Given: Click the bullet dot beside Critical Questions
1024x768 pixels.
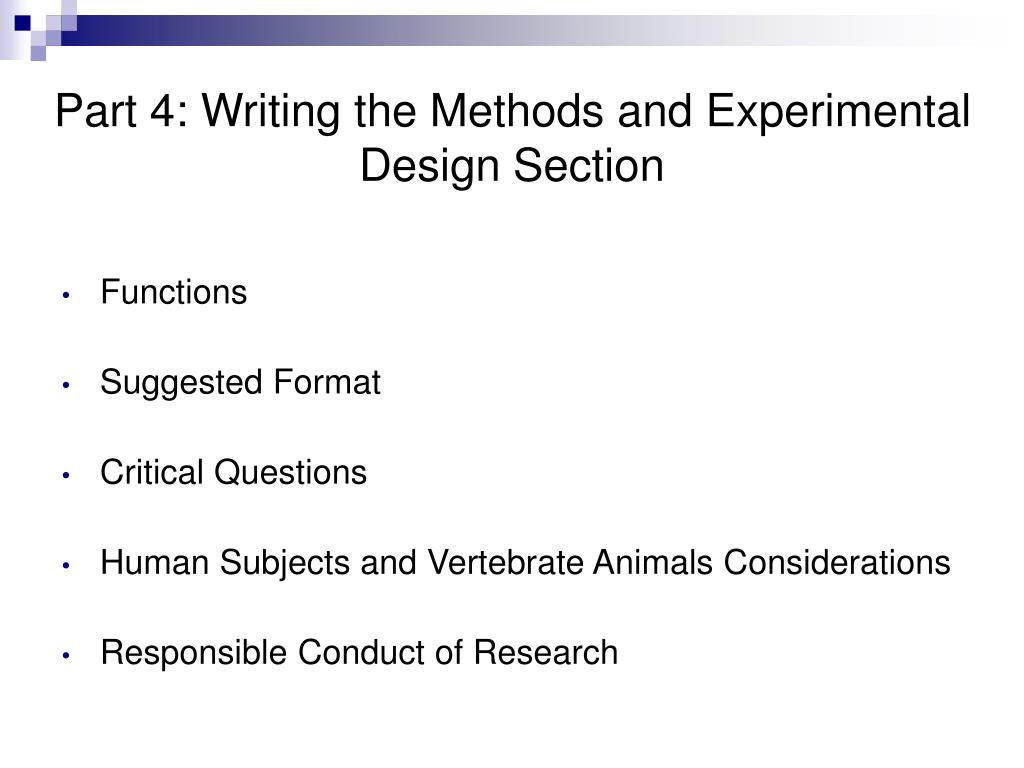Looking at the screenshot, I should 65,475.
